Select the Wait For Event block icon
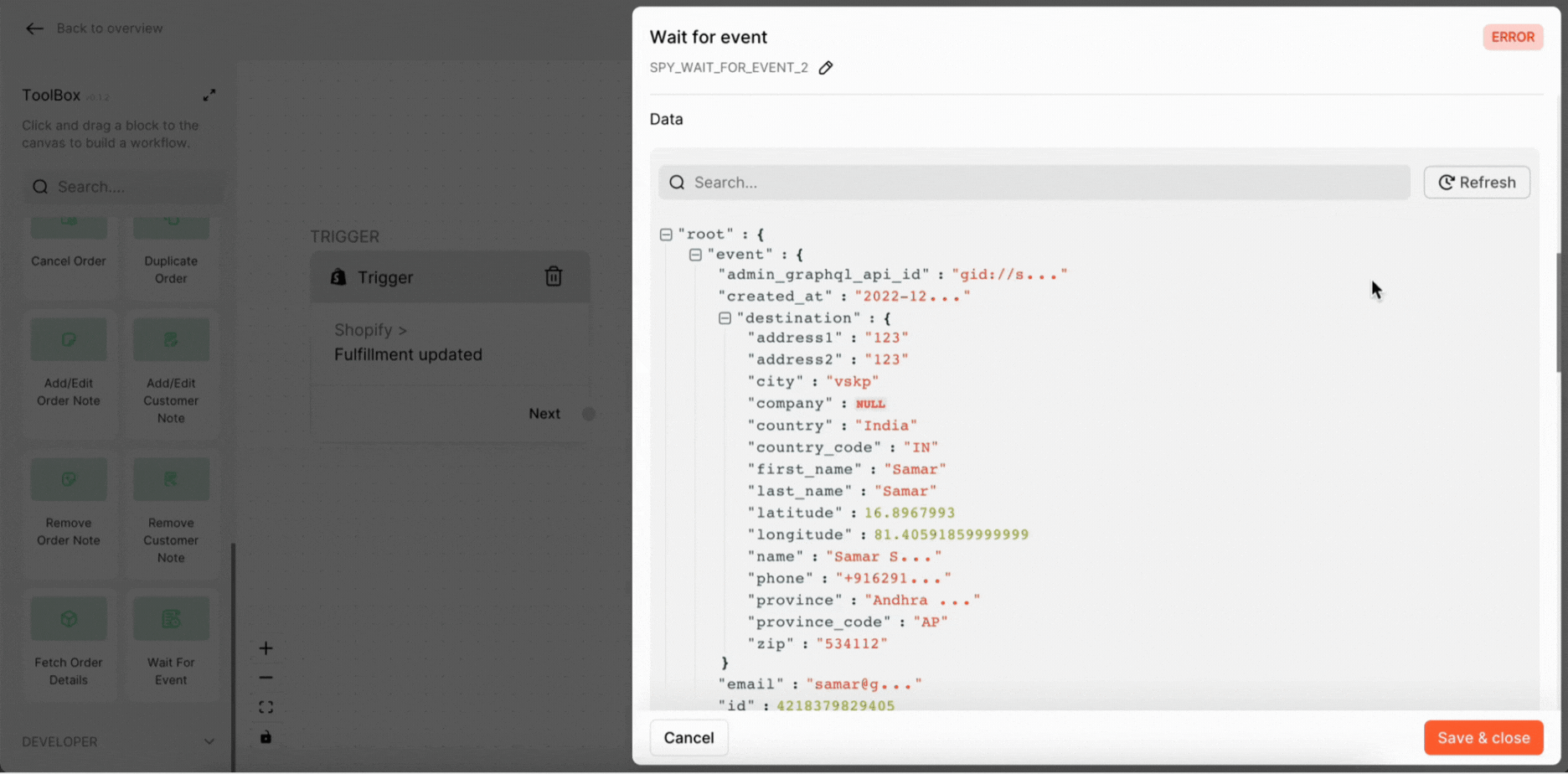Image resolution: width=1568 pixels, height=774 pixels. click(171, 618)
